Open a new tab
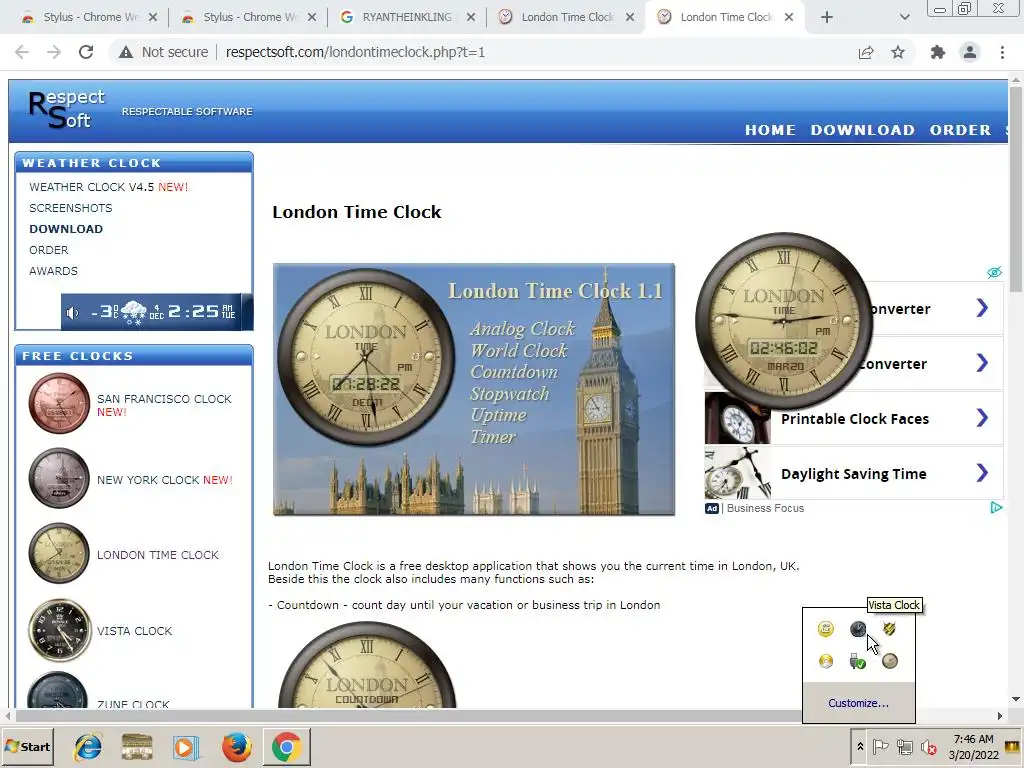This screenshot has width=1024, height=768. point(827,17)
